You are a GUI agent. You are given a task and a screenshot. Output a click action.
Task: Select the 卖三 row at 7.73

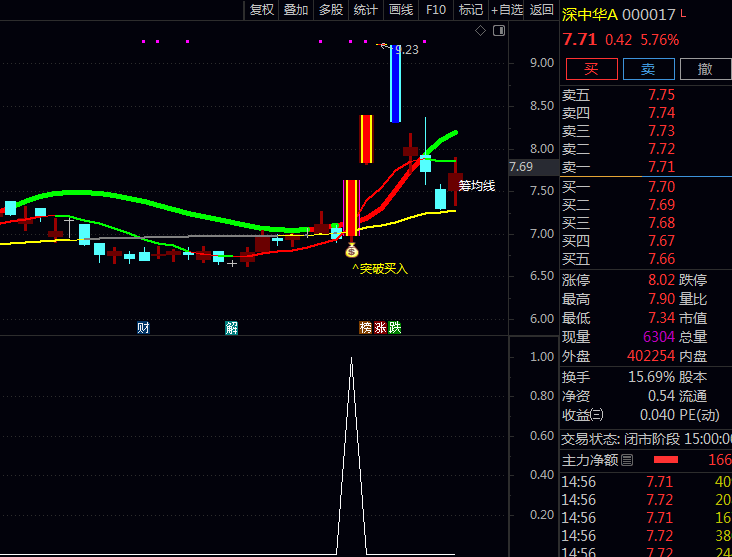[x=646, y=131]
